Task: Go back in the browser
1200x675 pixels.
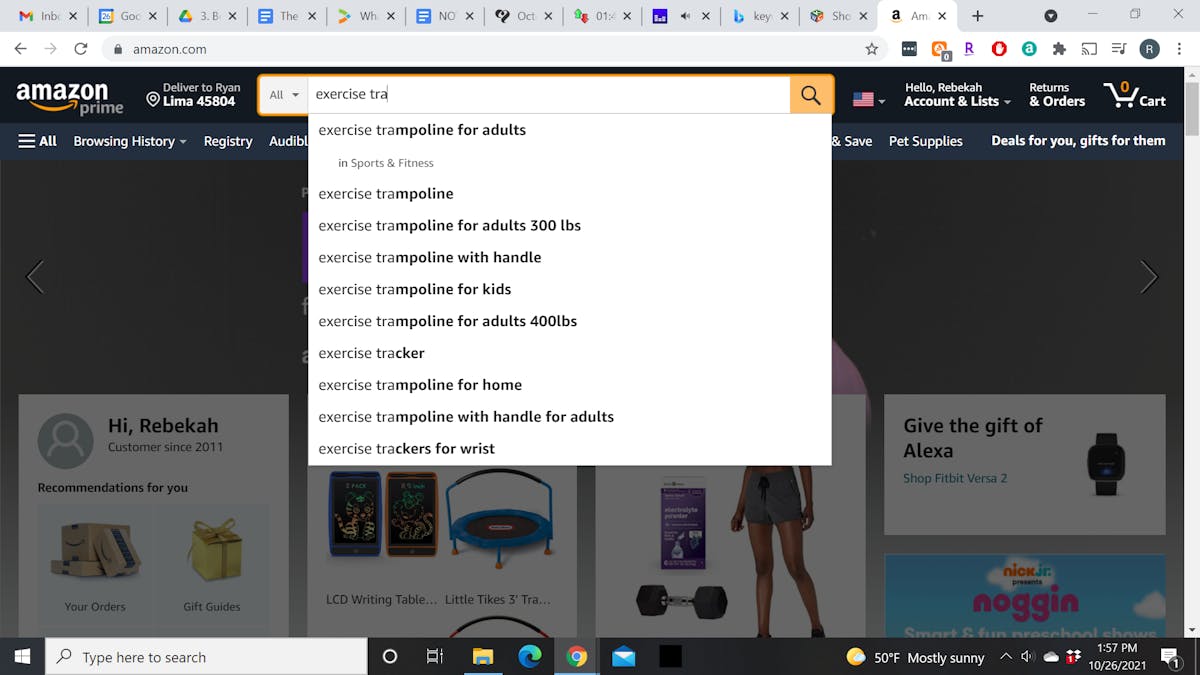Action: click(20, 48)
